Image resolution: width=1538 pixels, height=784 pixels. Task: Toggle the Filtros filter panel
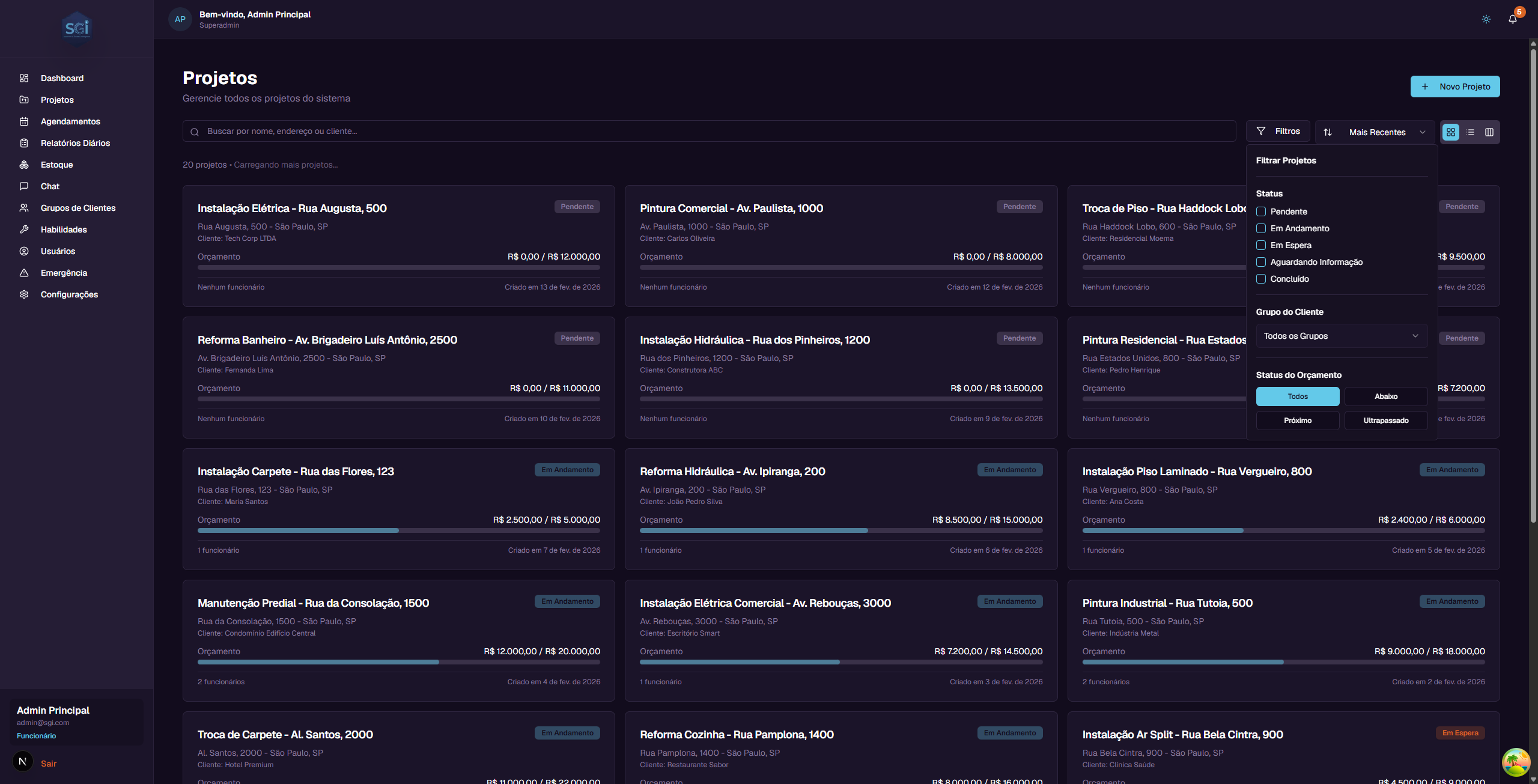pos(1278,131)
